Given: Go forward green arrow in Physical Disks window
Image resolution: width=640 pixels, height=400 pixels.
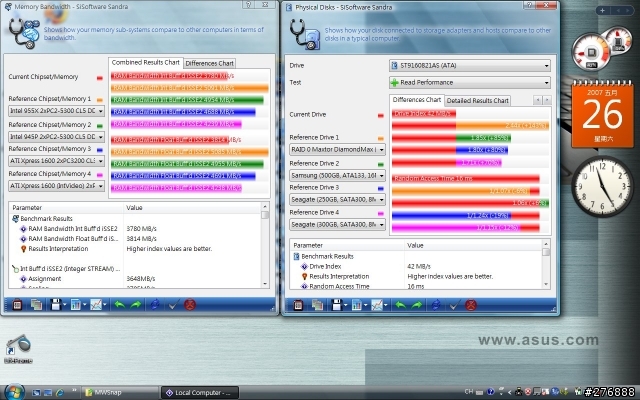Looking at the screenshot, I should tap(417, 305).
